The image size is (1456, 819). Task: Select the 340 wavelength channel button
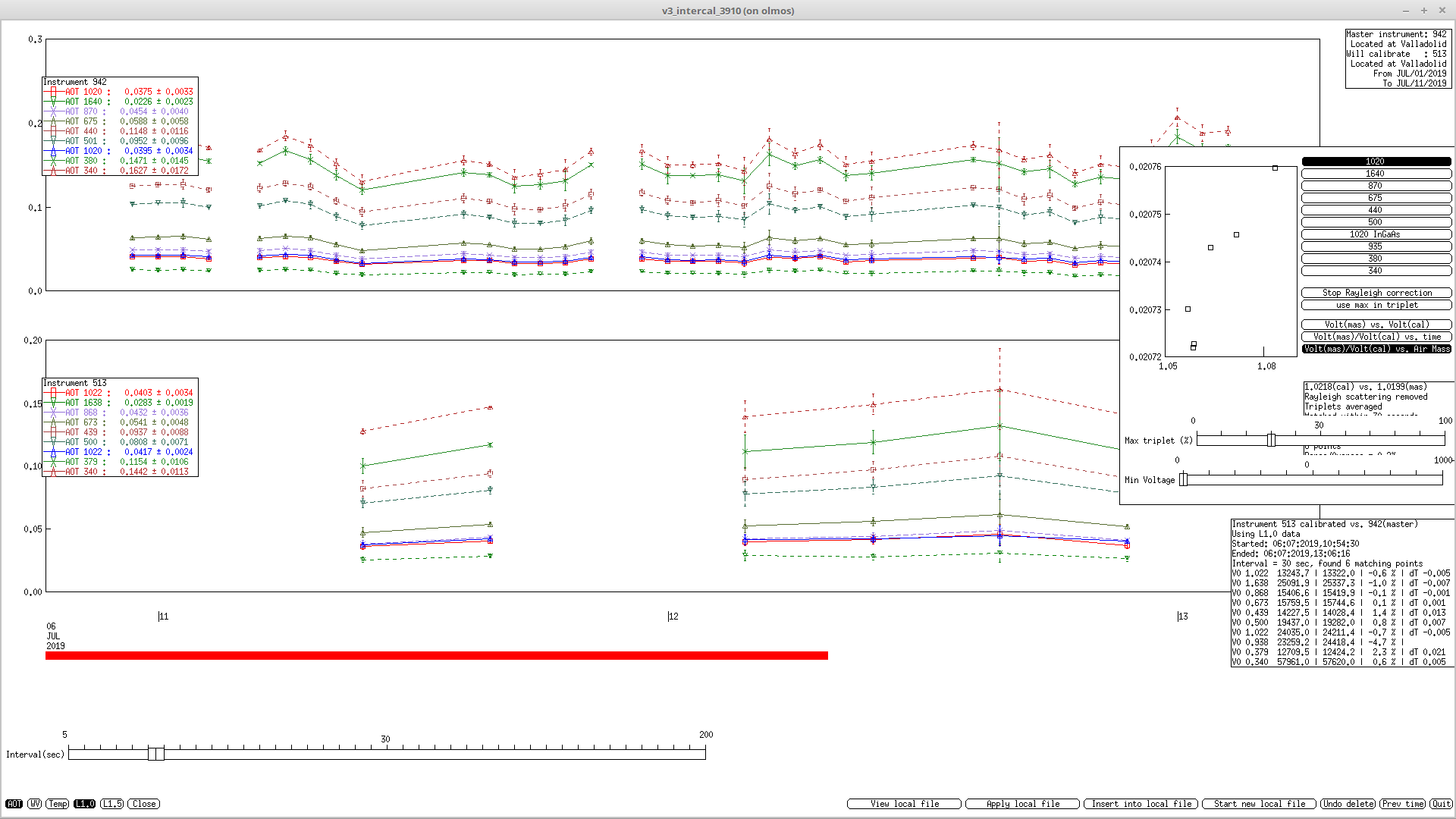1376,271
